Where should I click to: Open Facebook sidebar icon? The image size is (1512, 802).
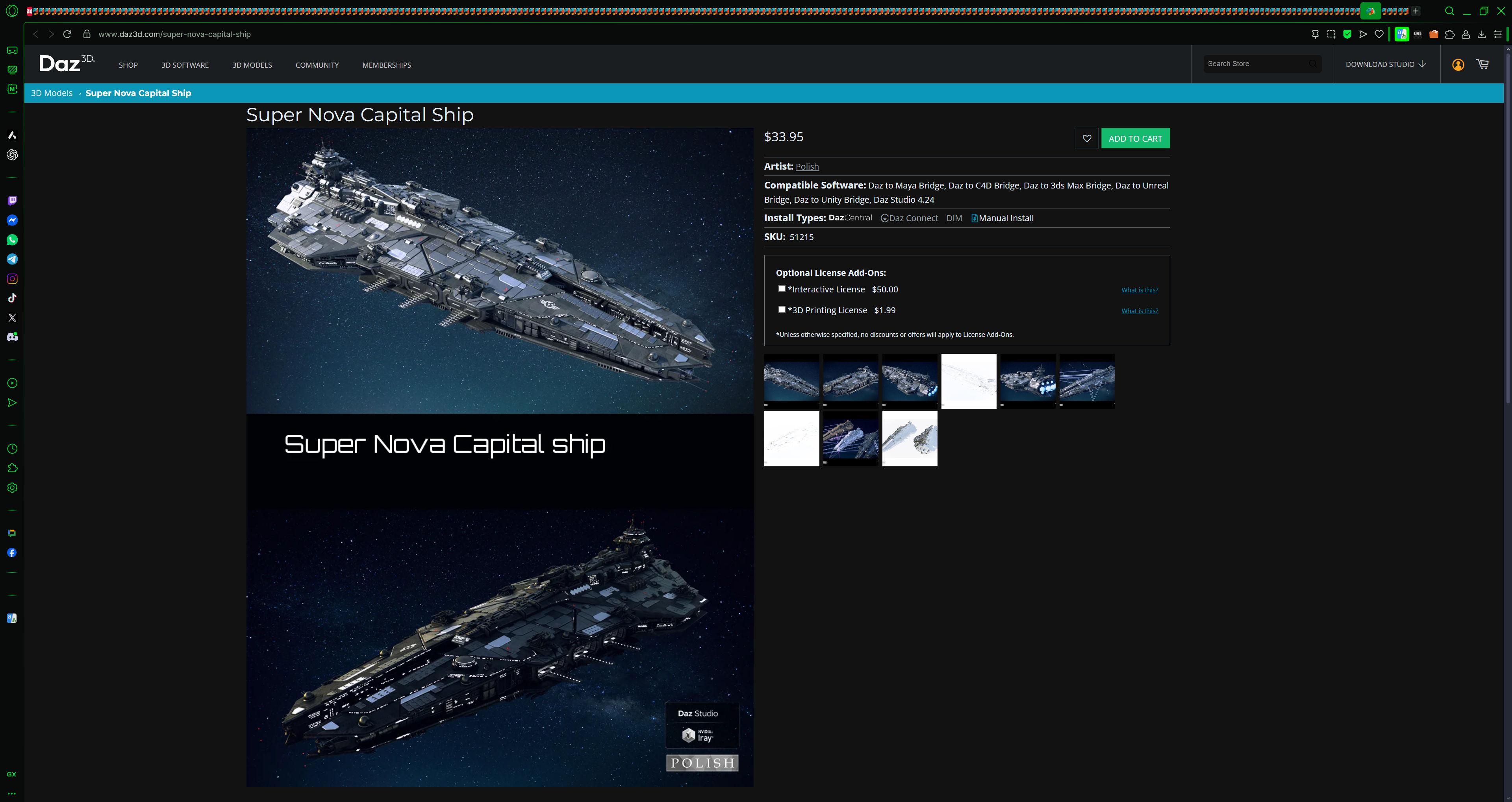(12, 553)
